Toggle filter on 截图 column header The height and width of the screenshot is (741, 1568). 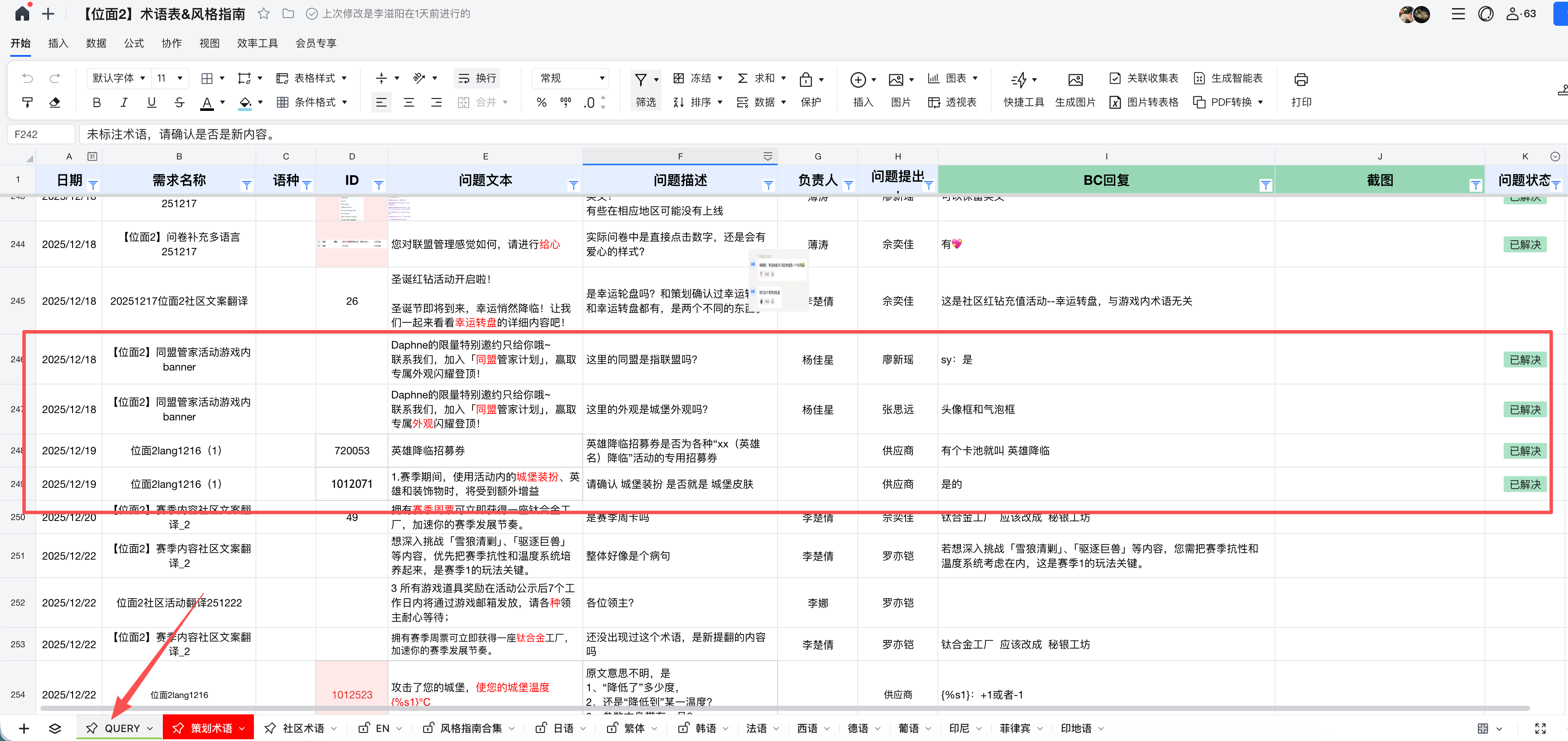click(1476, 184)
